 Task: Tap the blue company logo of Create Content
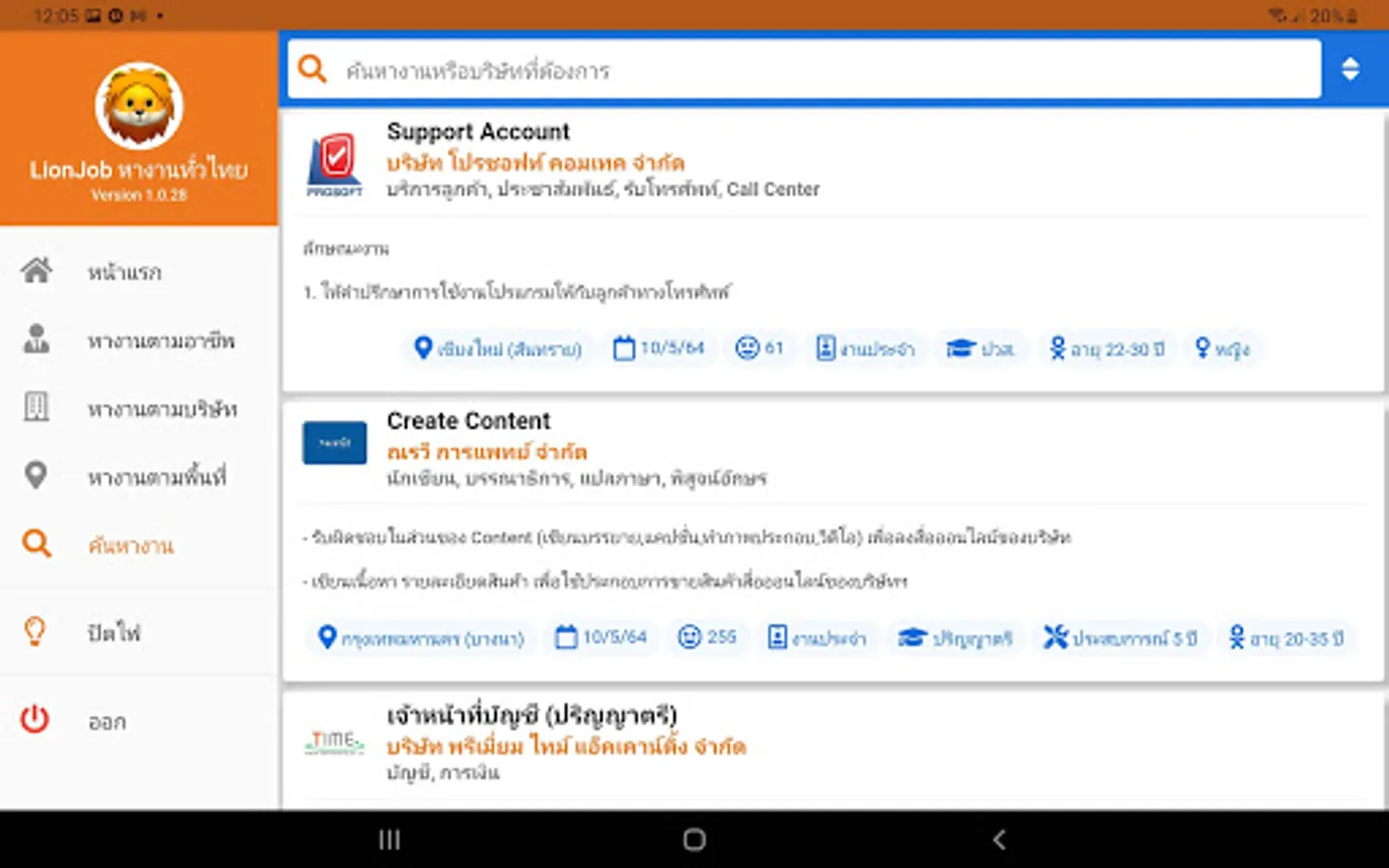tap(335, 444)
